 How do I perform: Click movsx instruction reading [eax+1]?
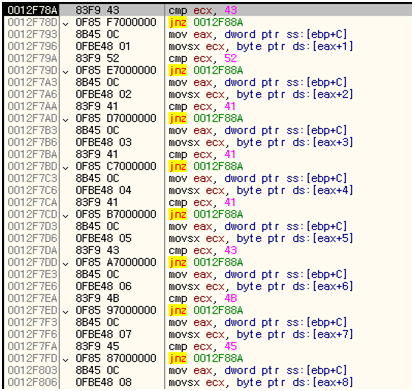point(261,46)
